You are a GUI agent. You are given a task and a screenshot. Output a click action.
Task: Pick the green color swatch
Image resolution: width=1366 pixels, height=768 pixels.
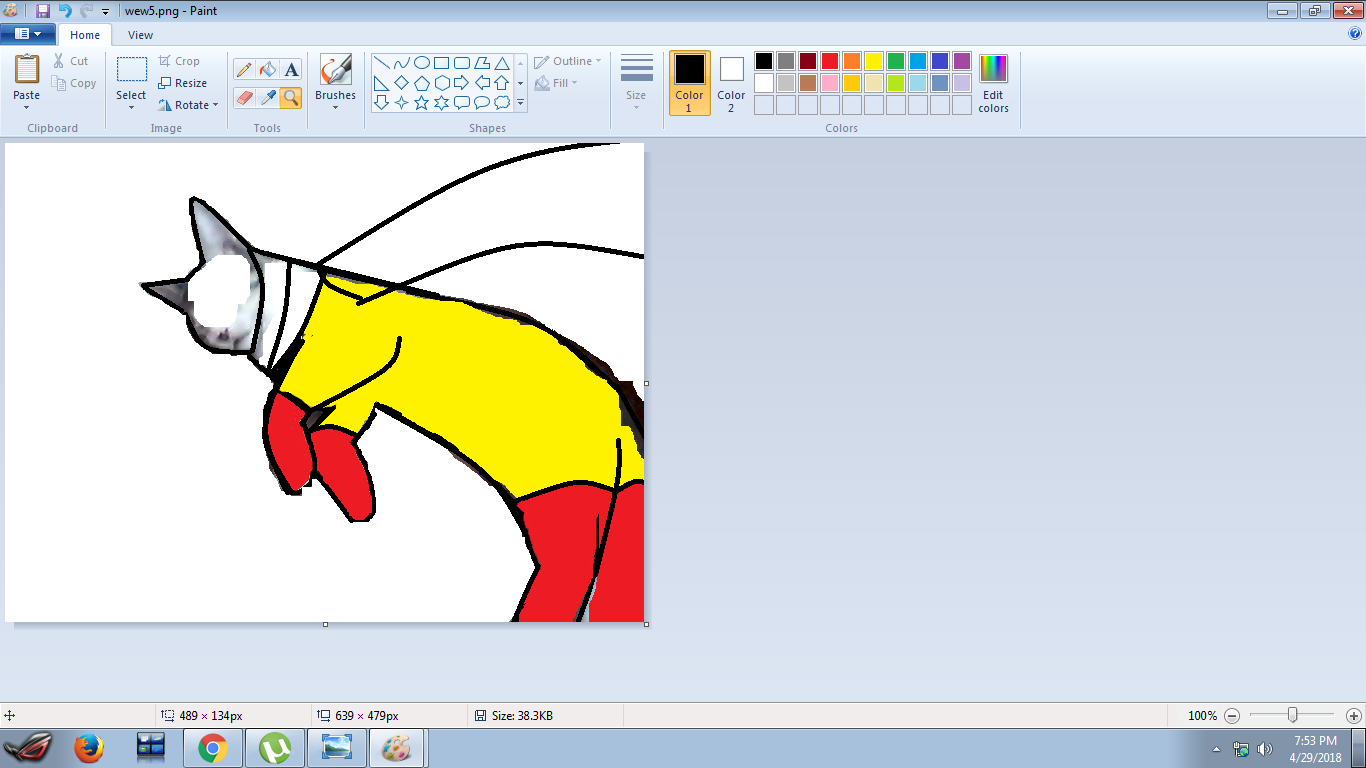click(x=896, y=61)
